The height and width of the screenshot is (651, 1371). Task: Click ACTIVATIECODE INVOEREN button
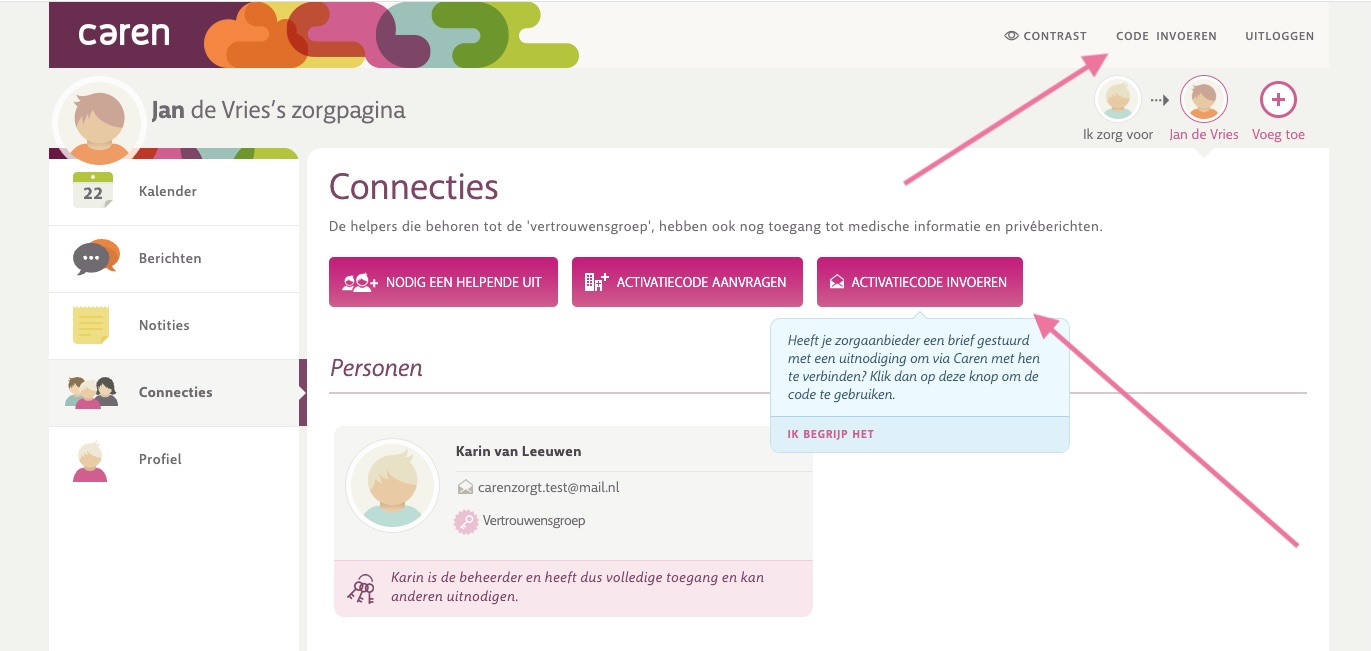[919, 282]
